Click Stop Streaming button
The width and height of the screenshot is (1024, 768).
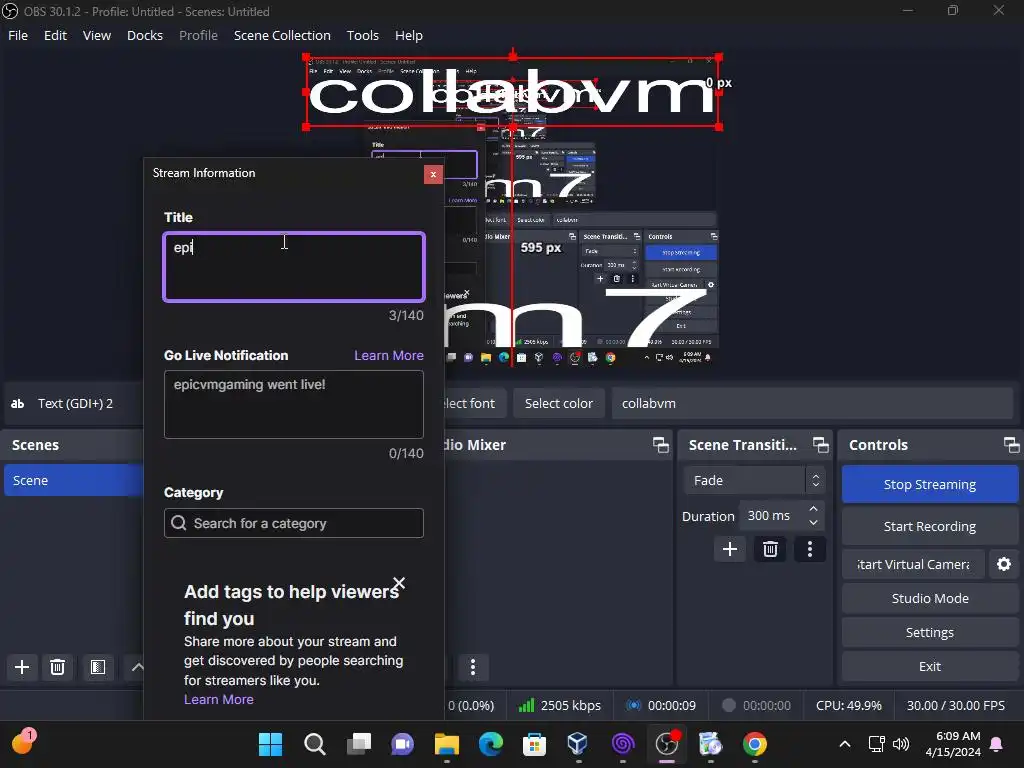pos(930,485)
